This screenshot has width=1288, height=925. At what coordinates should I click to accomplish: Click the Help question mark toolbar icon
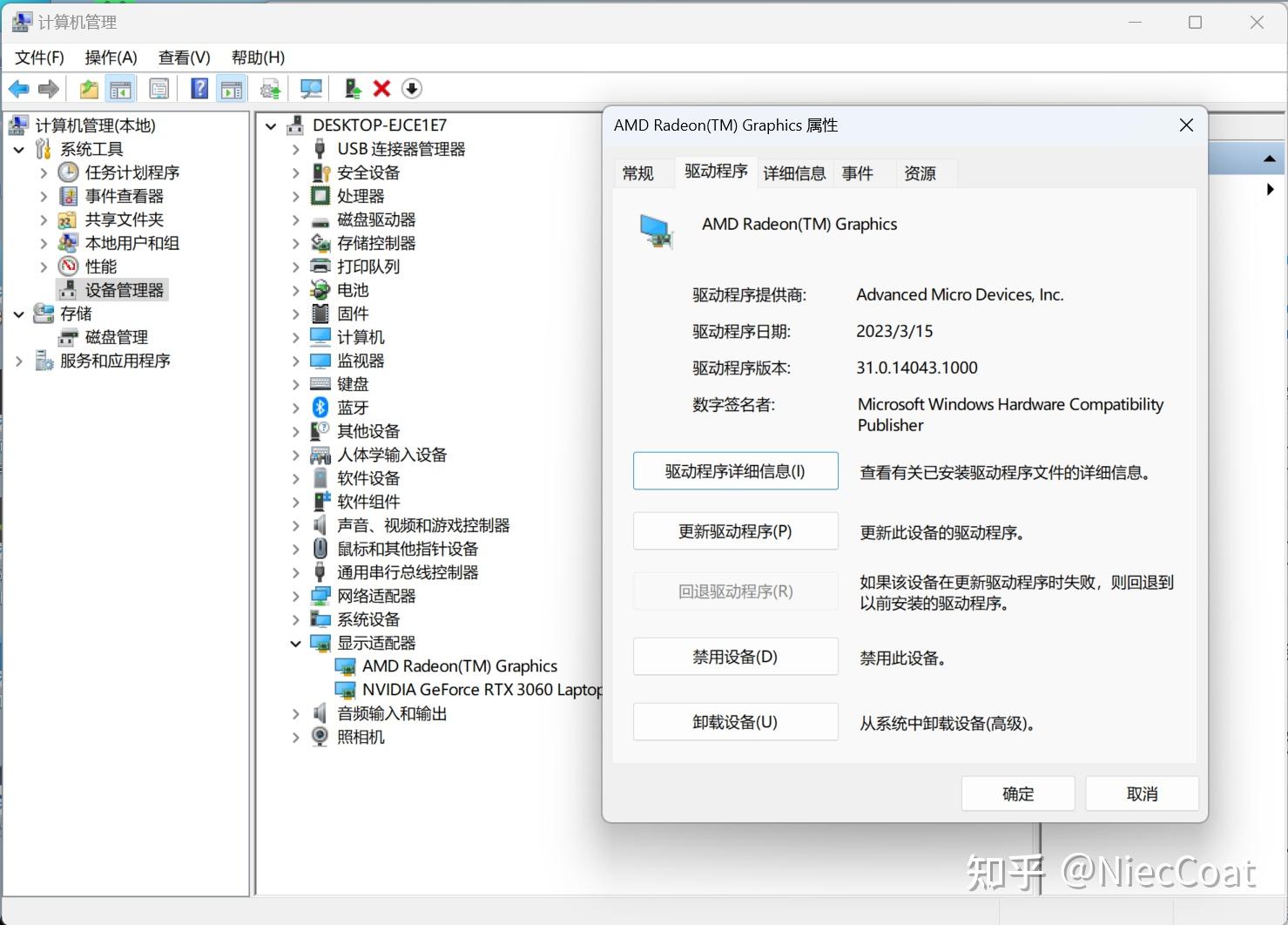click(x=199, y=88)
